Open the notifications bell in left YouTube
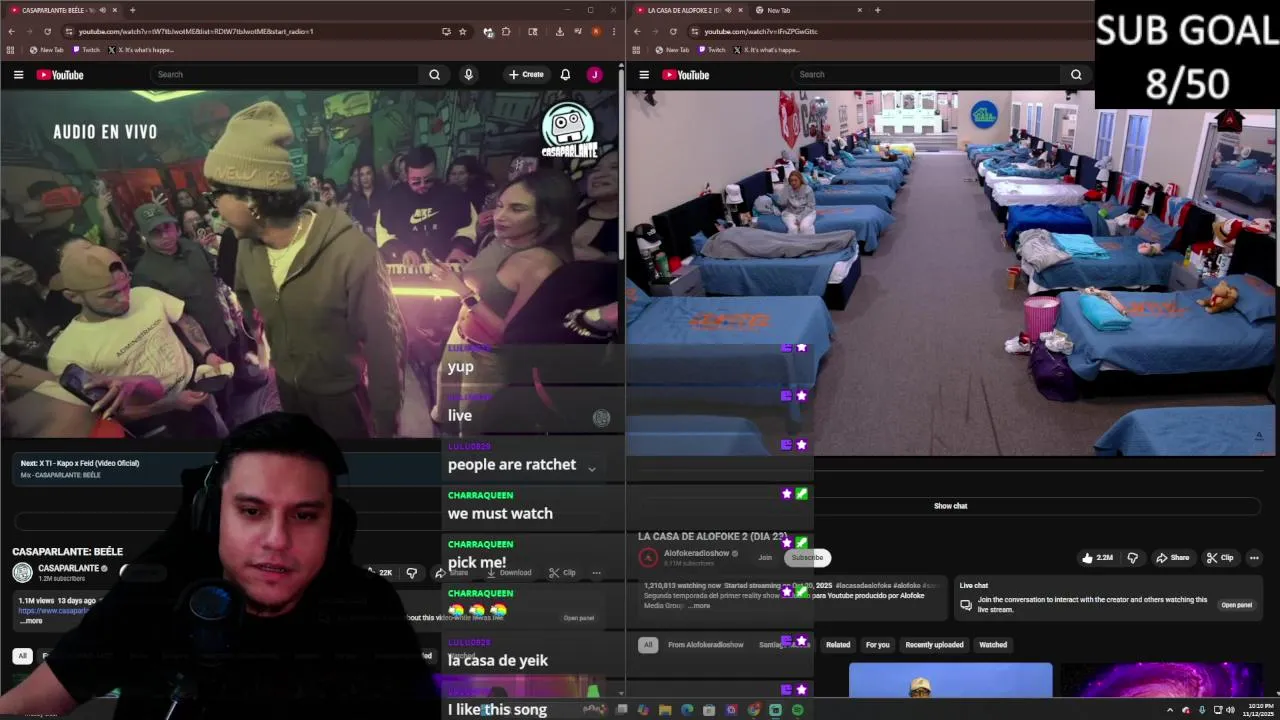This screenshot has width=1280, height=720. tap(565, 75)
